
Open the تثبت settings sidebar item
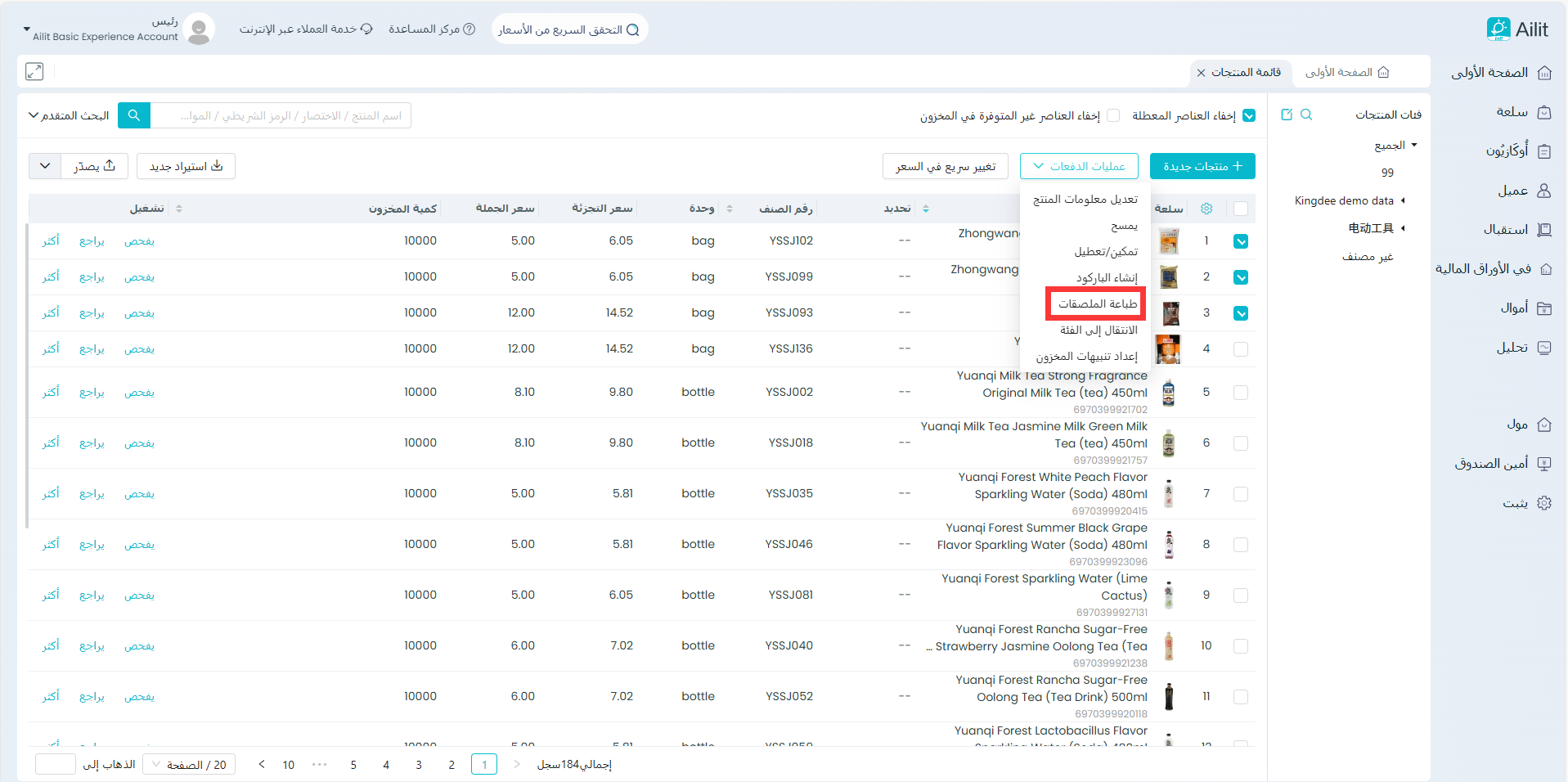click(1526, 503)
